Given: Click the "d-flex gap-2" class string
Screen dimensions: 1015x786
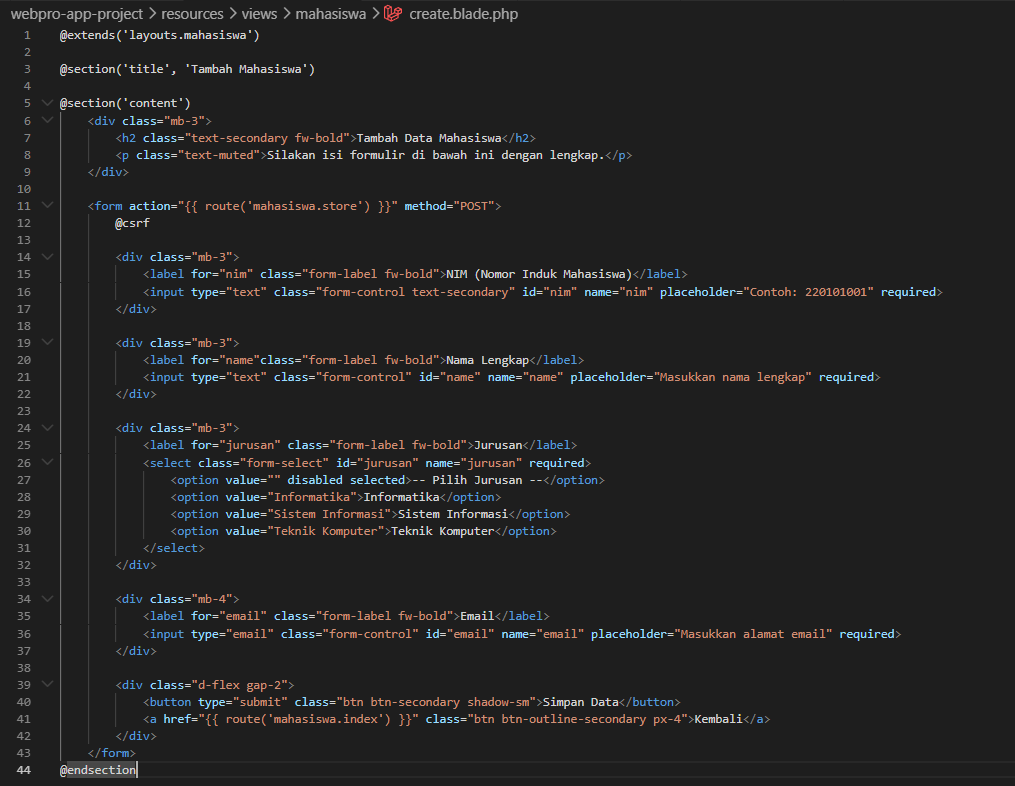Looking at the screenshot, I should 240,684.
